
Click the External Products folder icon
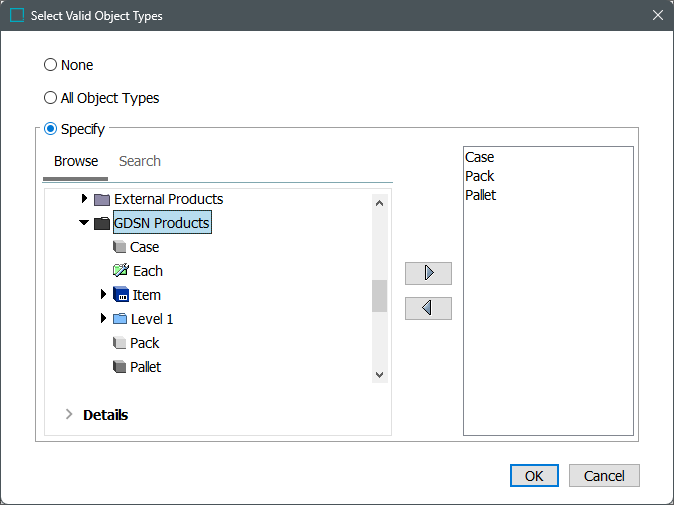coord(102,199)
